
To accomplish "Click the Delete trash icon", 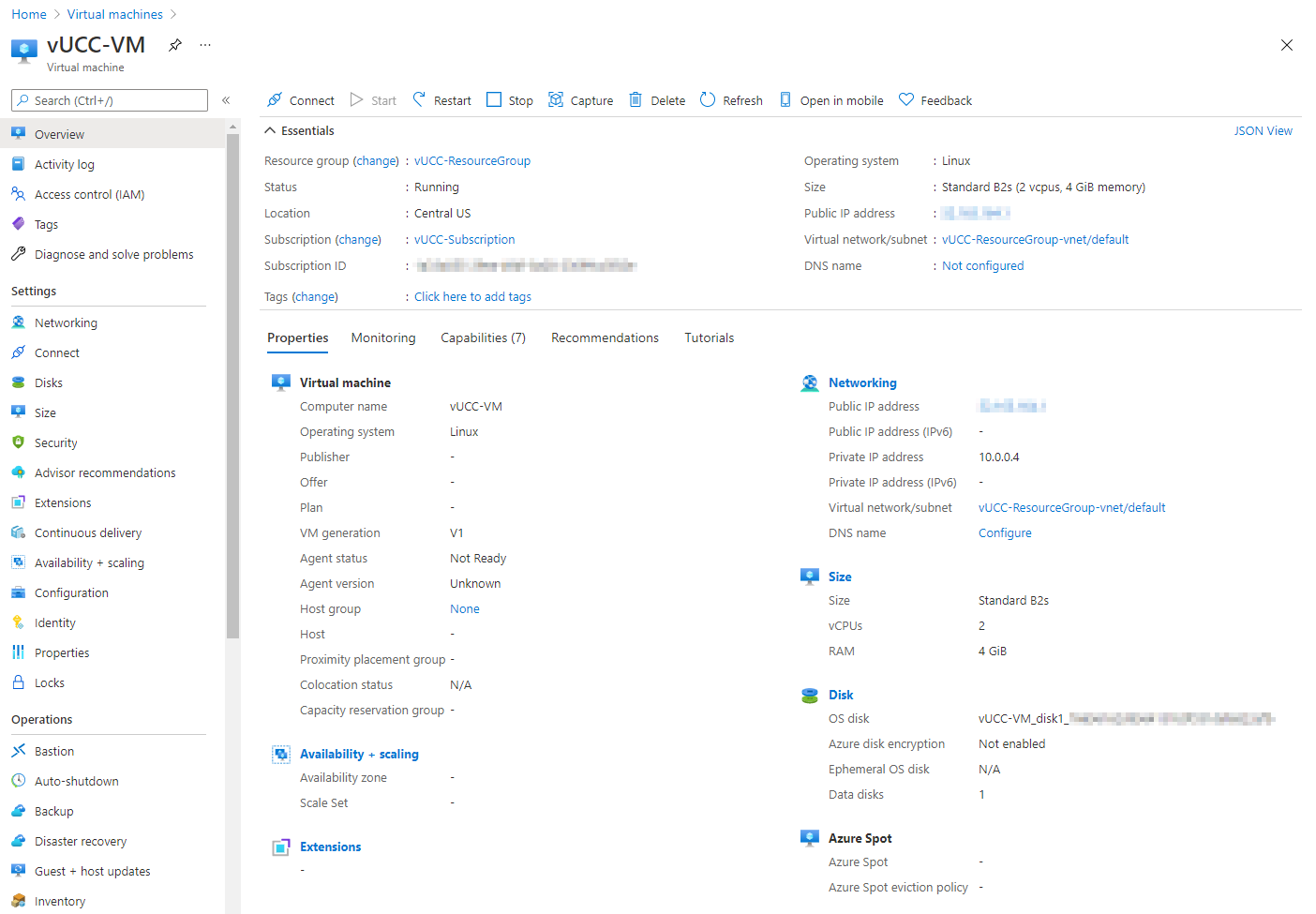I will coord(636,99).
